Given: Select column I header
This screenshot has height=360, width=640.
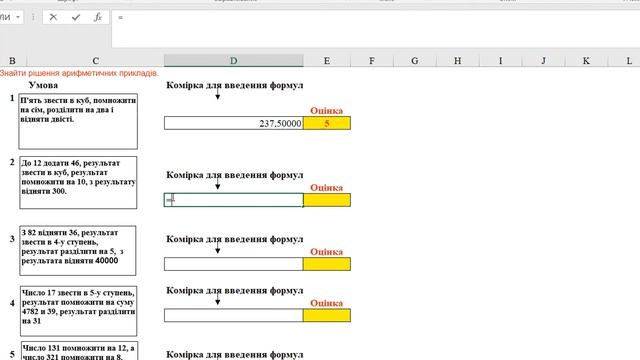Looking at the screenshot, I should 500,61.
